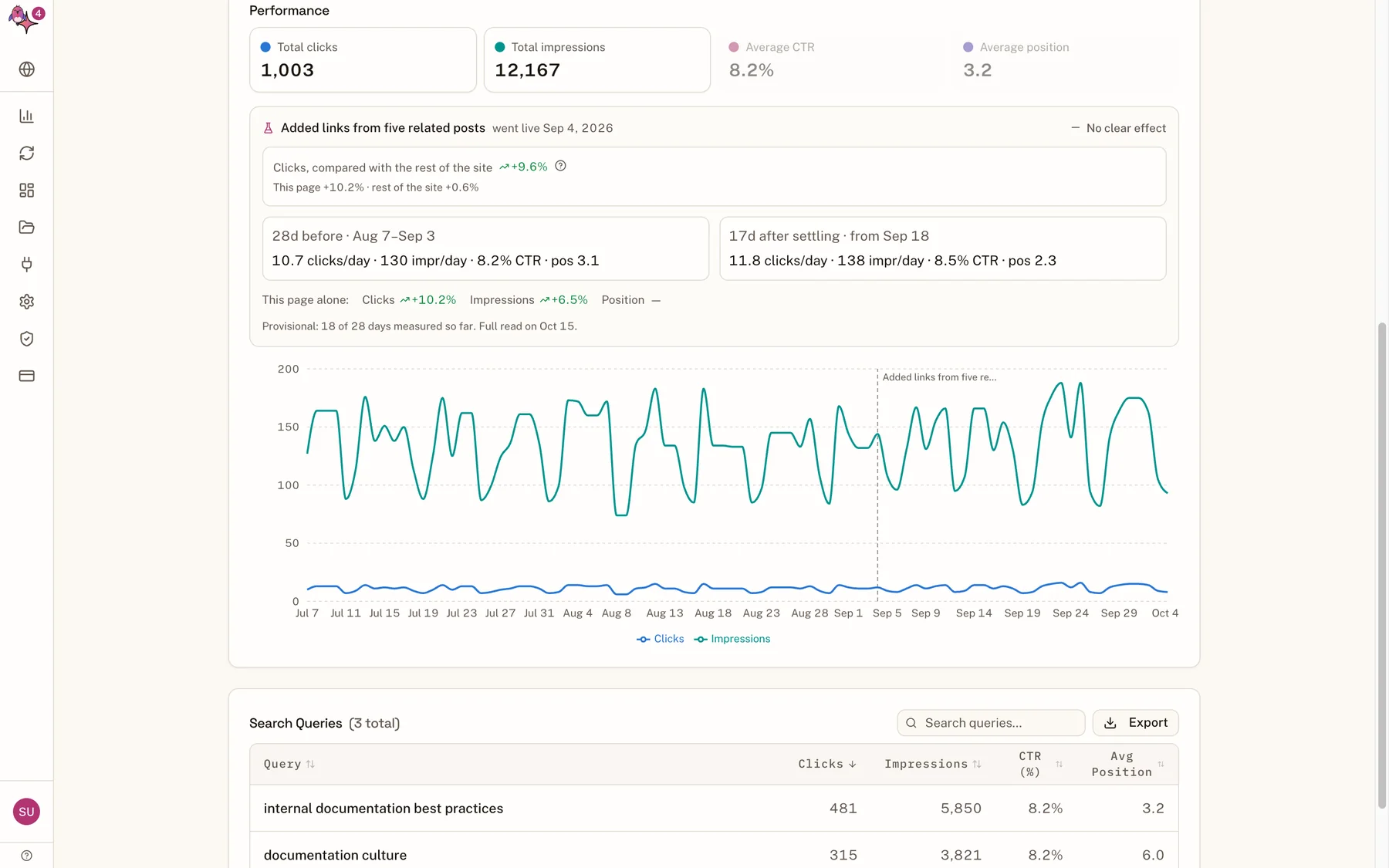Click the SU user avatar
Viewport: 1389px width, 868px height.
pyautogui.click(x=27, y=811)
